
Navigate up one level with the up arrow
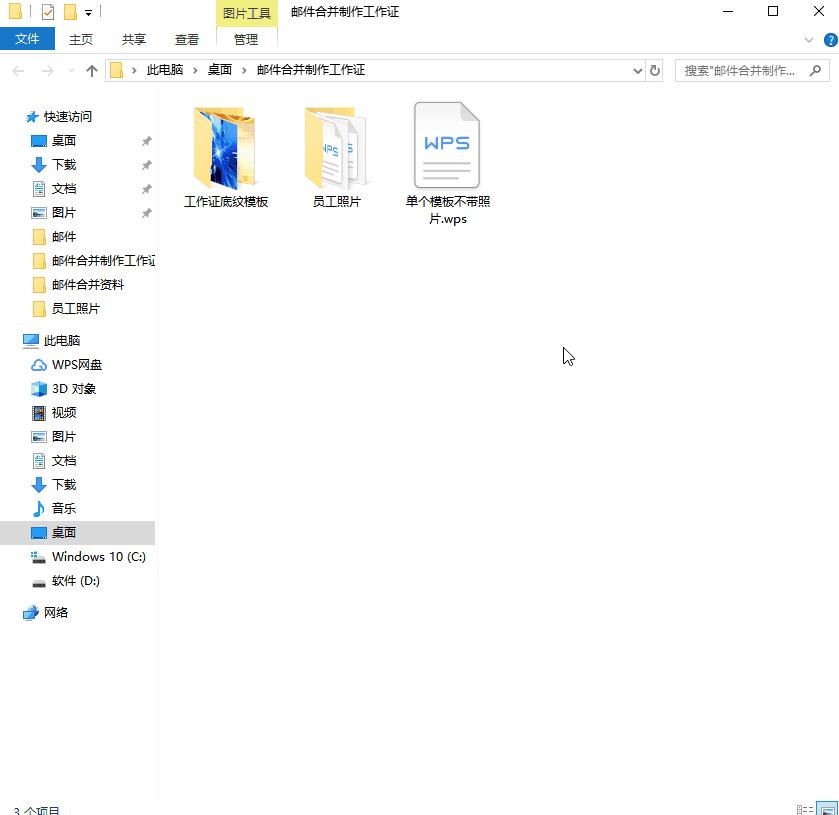tap(91, 71)
